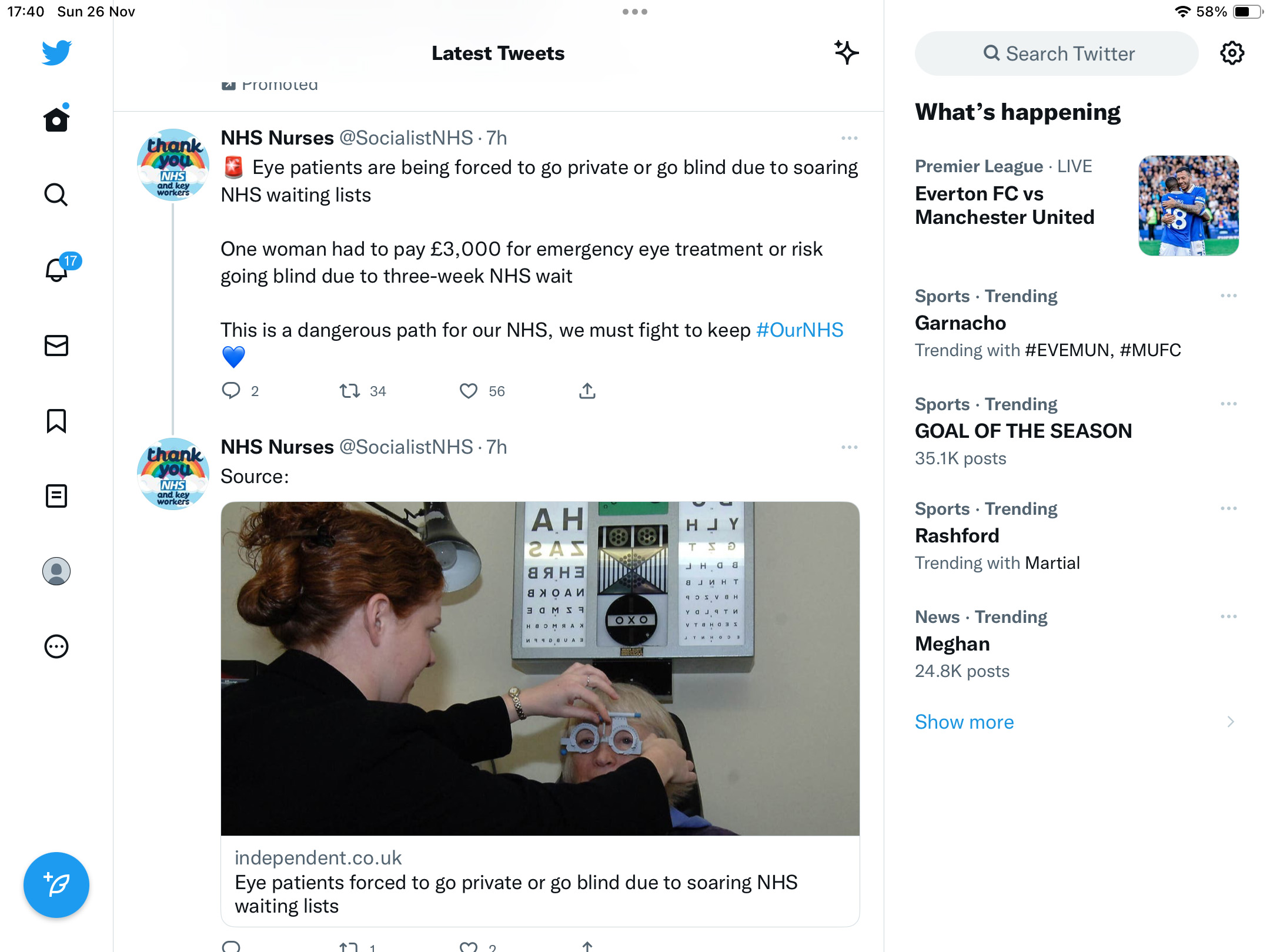
Task: Tap the compose new tweet button
Action: (x=56, y=884)
